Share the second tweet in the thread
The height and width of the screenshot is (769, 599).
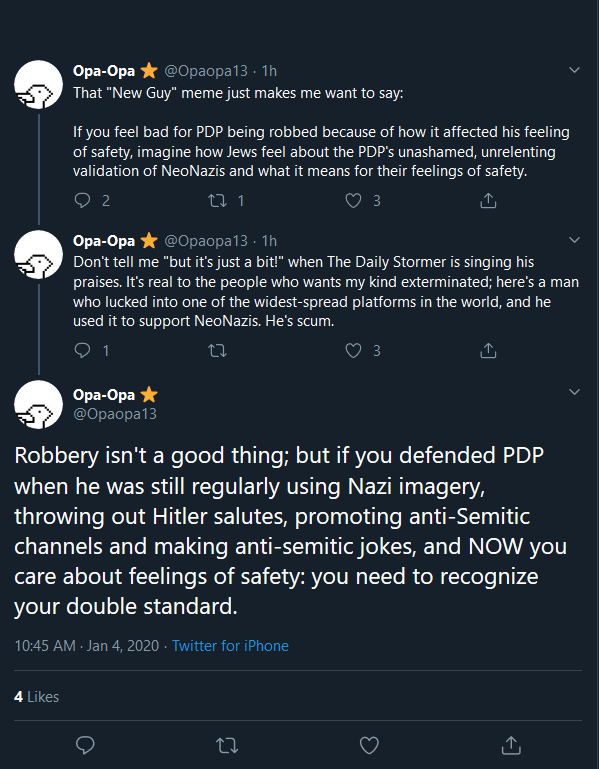[488, 350]
